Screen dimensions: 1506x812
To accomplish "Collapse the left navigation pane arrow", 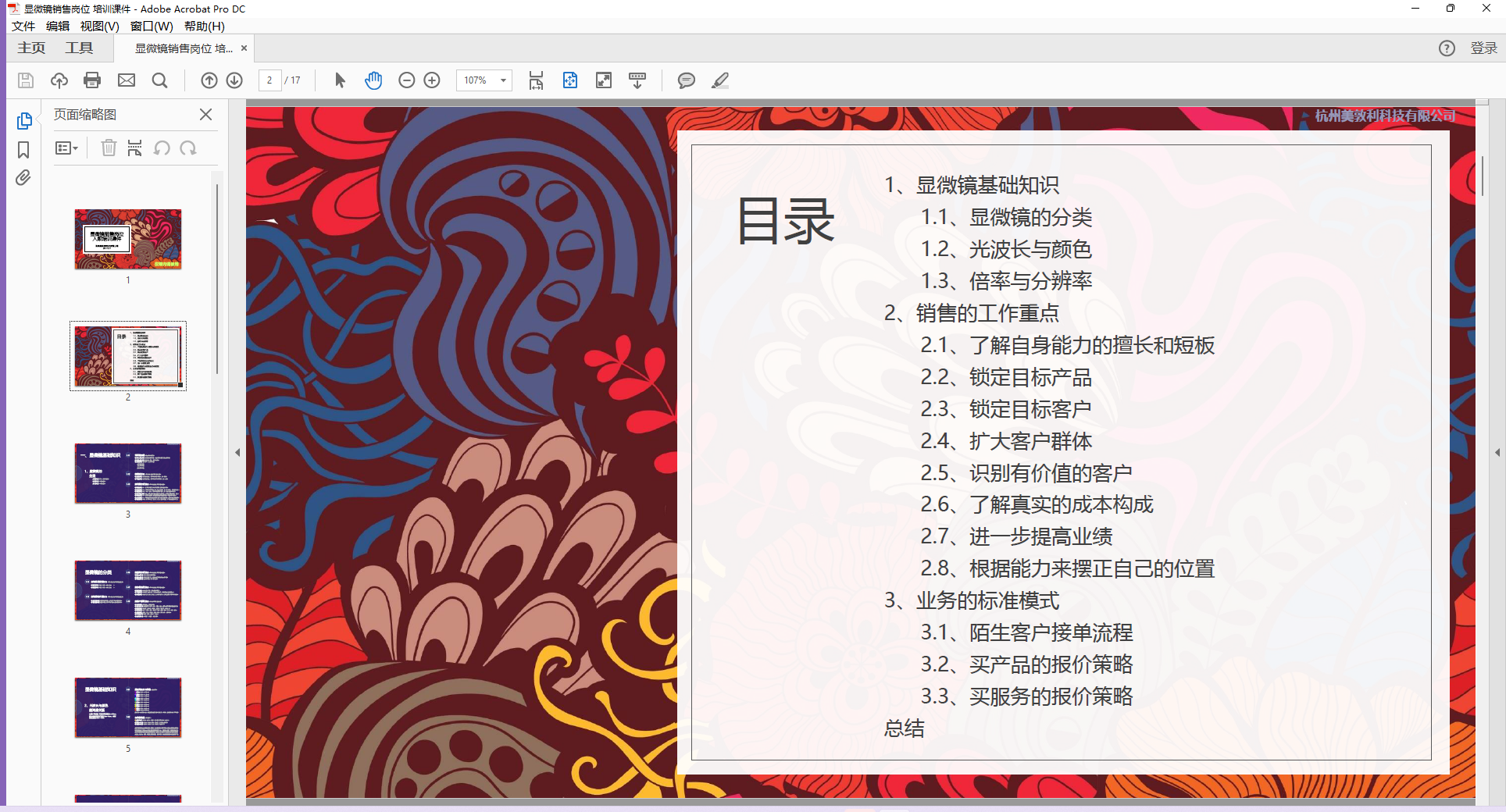I will coord(237,452).
